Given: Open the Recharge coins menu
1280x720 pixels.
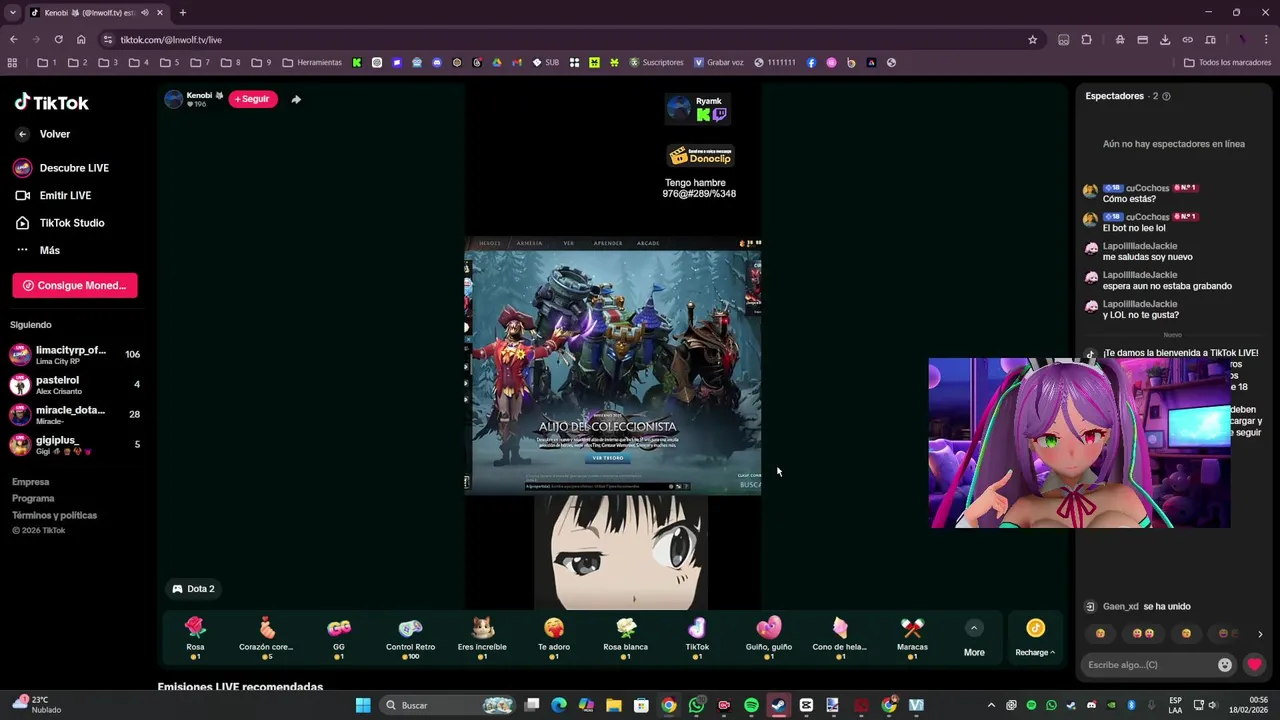Looking at the screenshot, I should [x=1035, y=637].
